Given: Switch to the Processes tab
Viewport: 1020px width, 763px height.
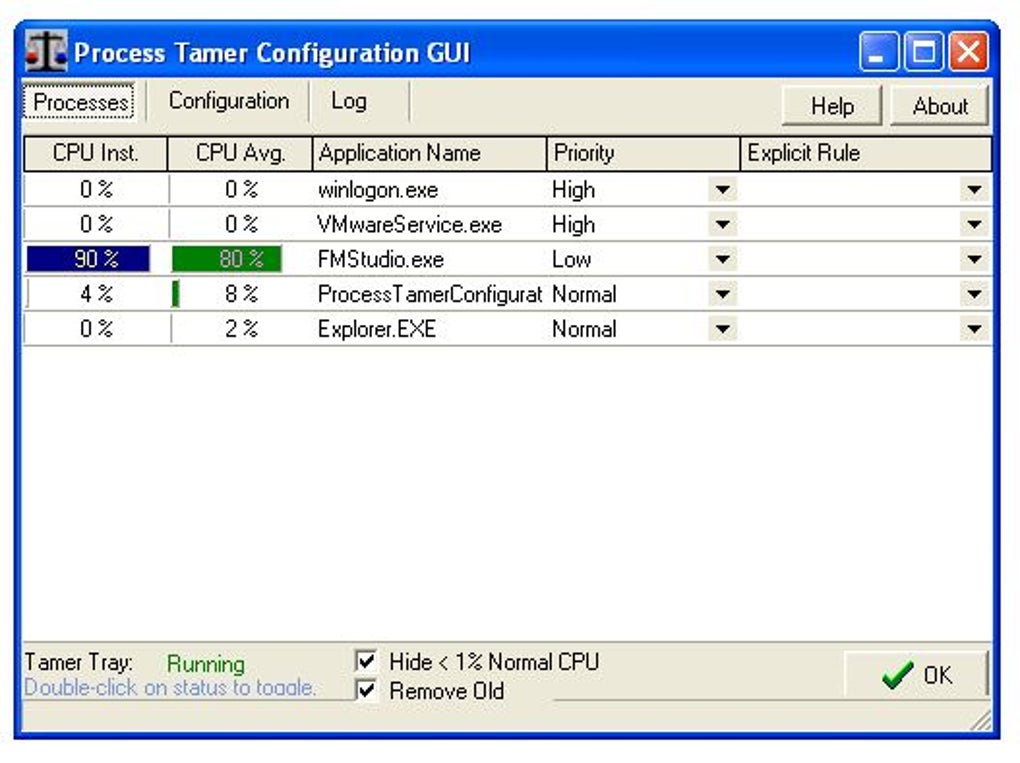Looking at the screenshot, I should 80,101.
